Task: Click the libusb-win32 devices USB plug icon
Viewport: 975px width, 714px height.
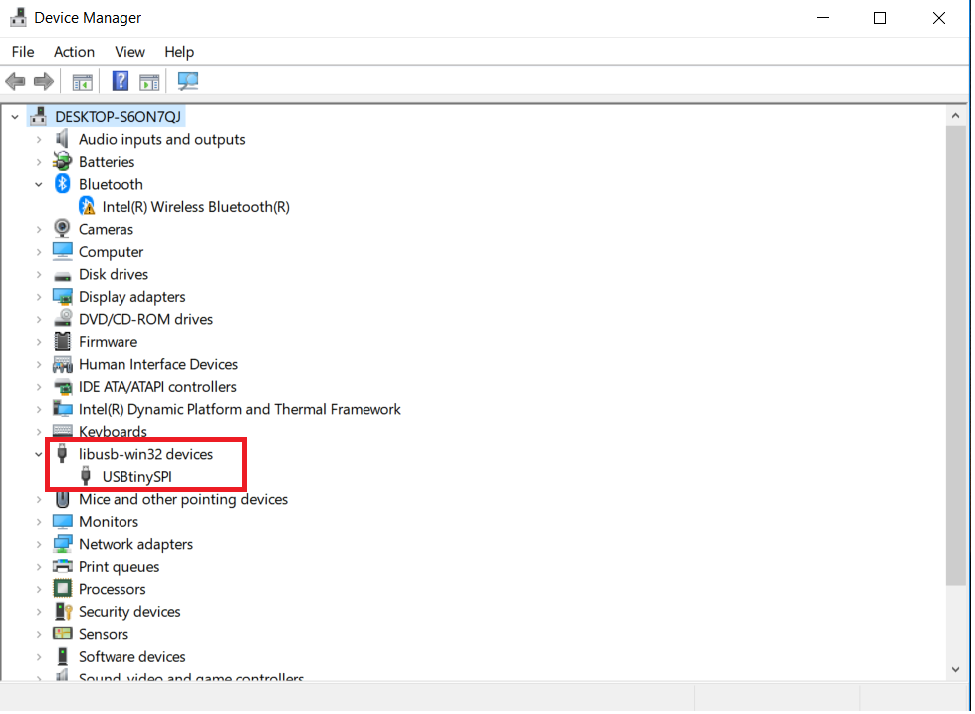Action: click(x=62, y=454)
